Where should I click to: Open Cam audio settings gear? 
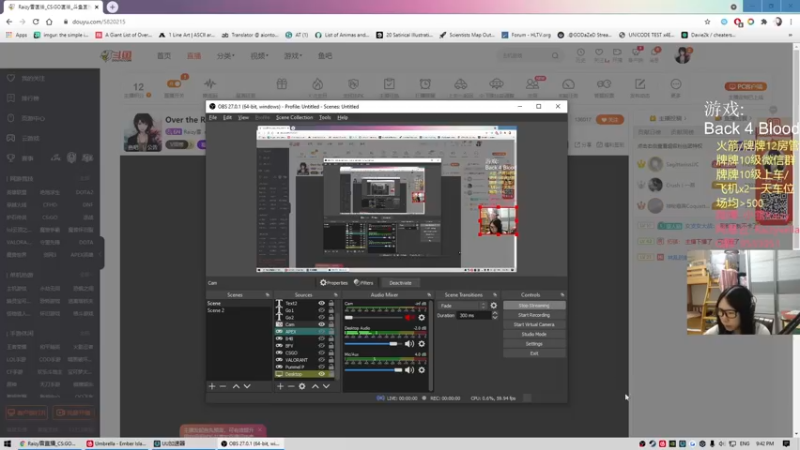tap(421, 317)
